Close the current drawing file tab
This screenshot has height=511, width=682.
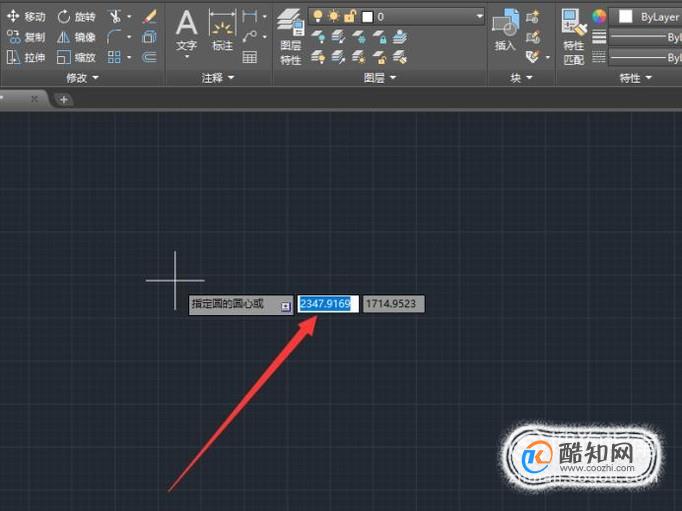coord(34,99)
